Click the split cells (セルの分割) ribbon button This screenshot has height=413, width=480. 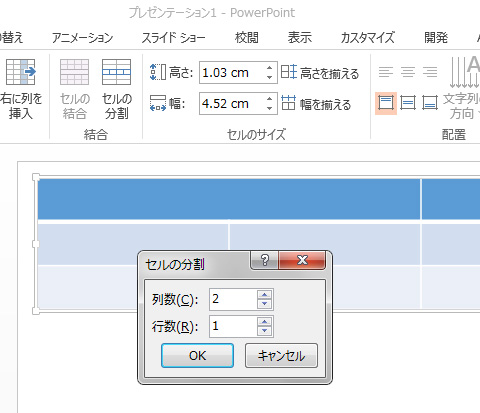116,89
